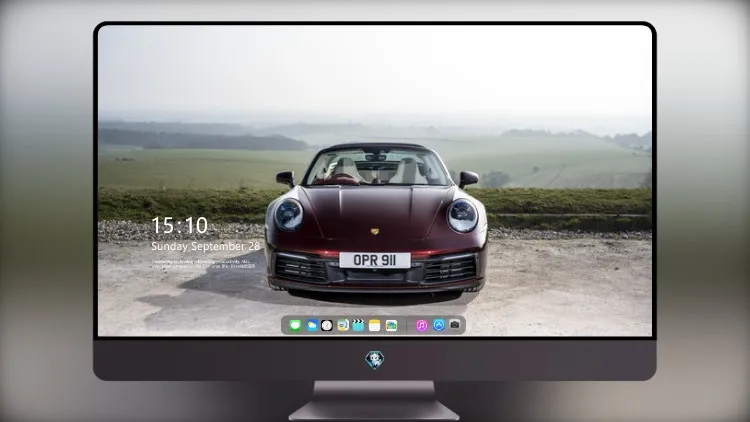Open the Photos gallery icon in dock

pos(391,325)
